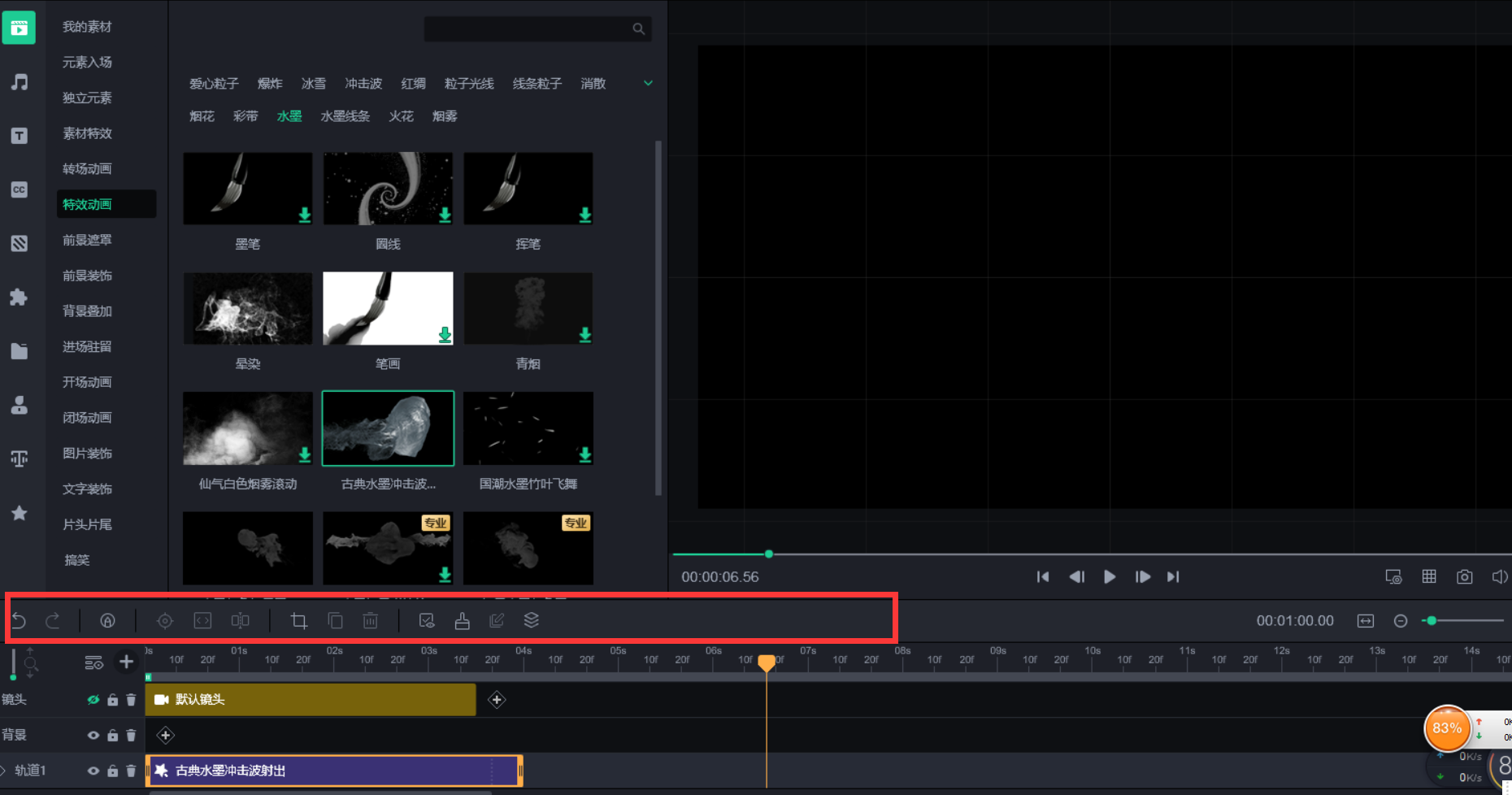Select the 古典水墨冲击波射出 clip on track
The width and height of the screenshot is (1512, 795).
click(x=334, y=771)
